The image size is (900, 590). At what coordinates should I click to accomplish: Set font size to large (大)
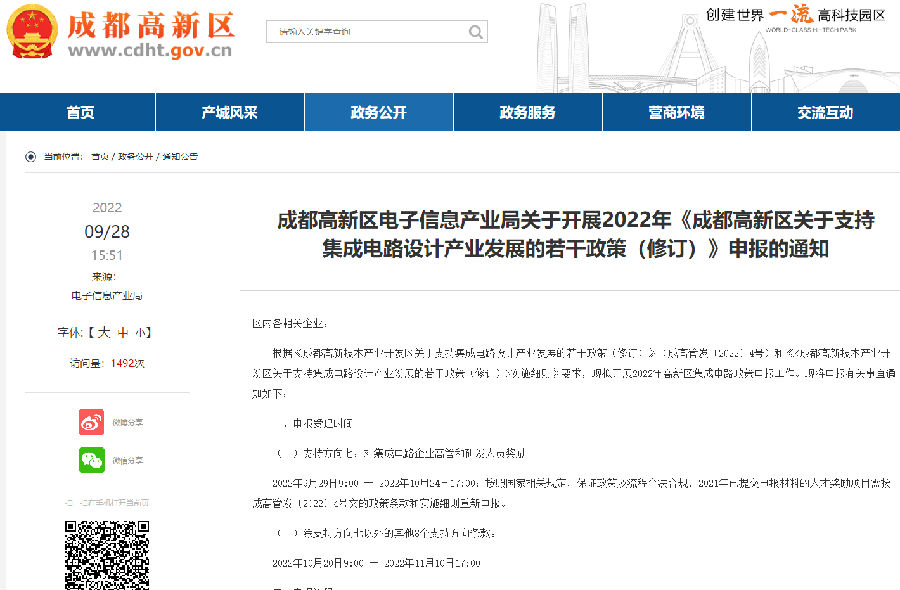coord(103,332)
